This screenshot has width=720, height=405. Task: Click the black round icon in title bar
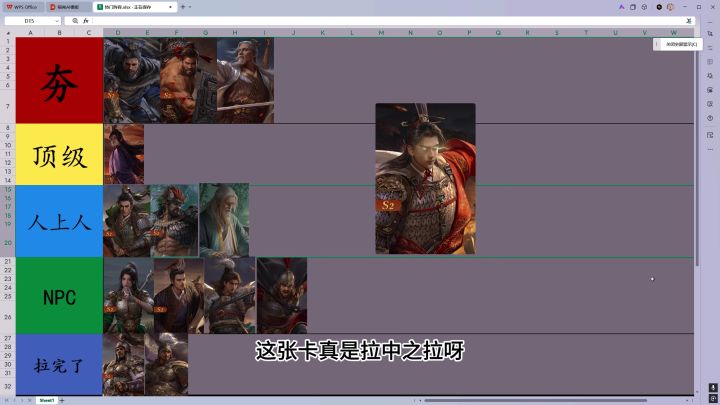[659, 7]
